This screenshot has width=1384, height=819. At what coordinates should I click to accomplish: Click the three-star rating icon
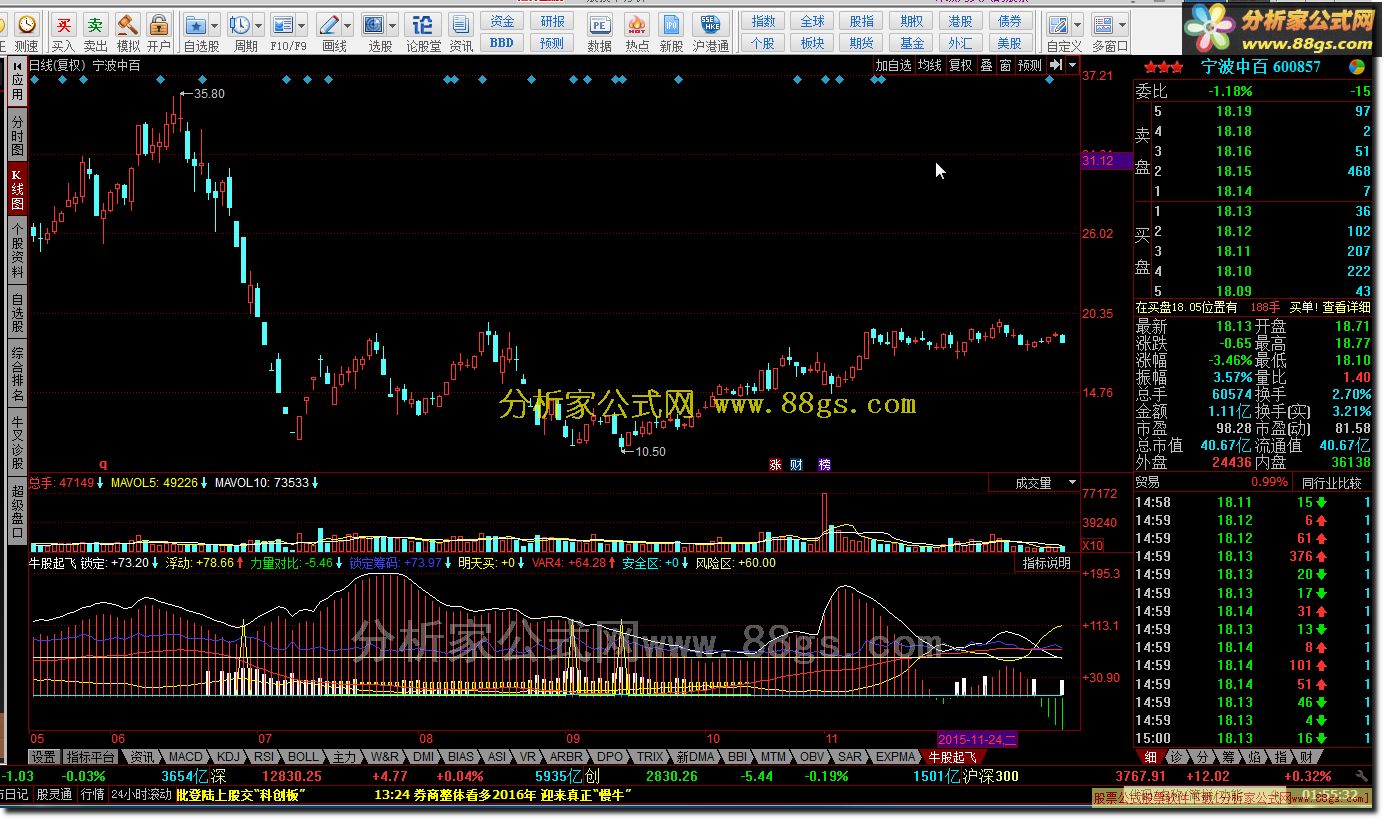[1164, 67]
